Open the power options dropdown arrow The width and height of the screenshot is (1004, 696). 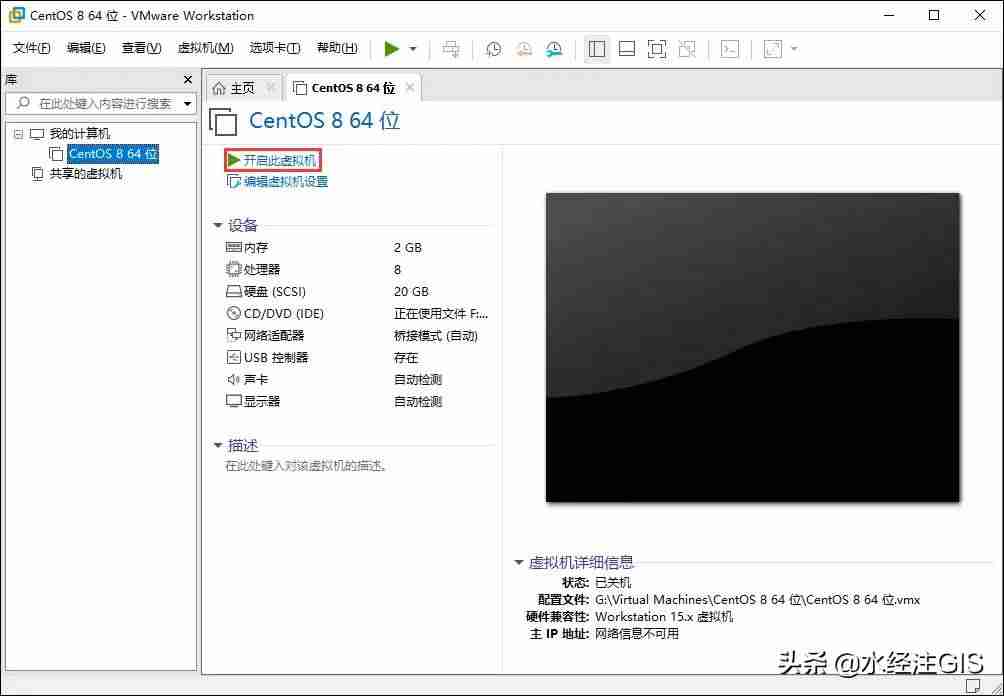(x=413, y=49)
